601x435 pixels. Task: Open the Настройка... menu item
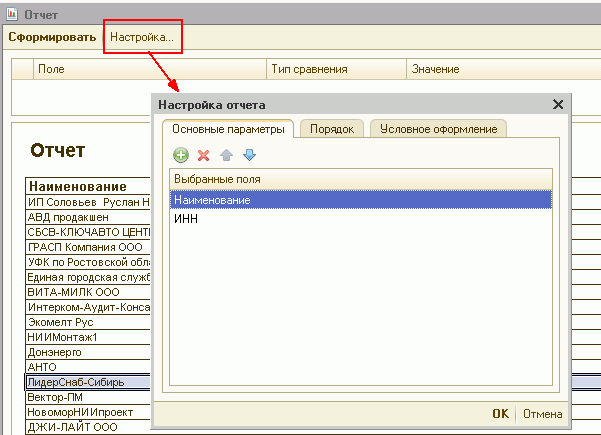[142, 37]
